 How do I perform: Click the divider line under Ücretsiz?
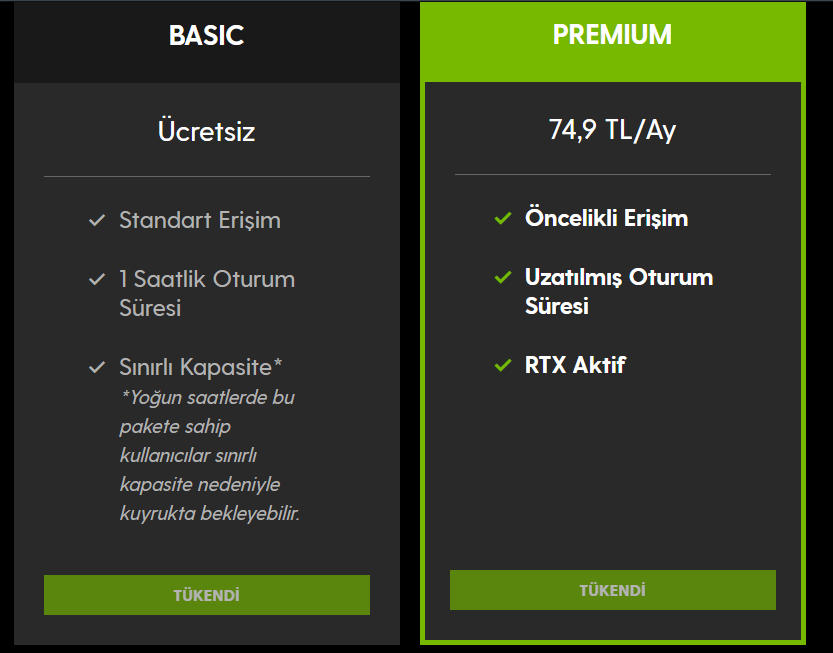click(207, 176)
